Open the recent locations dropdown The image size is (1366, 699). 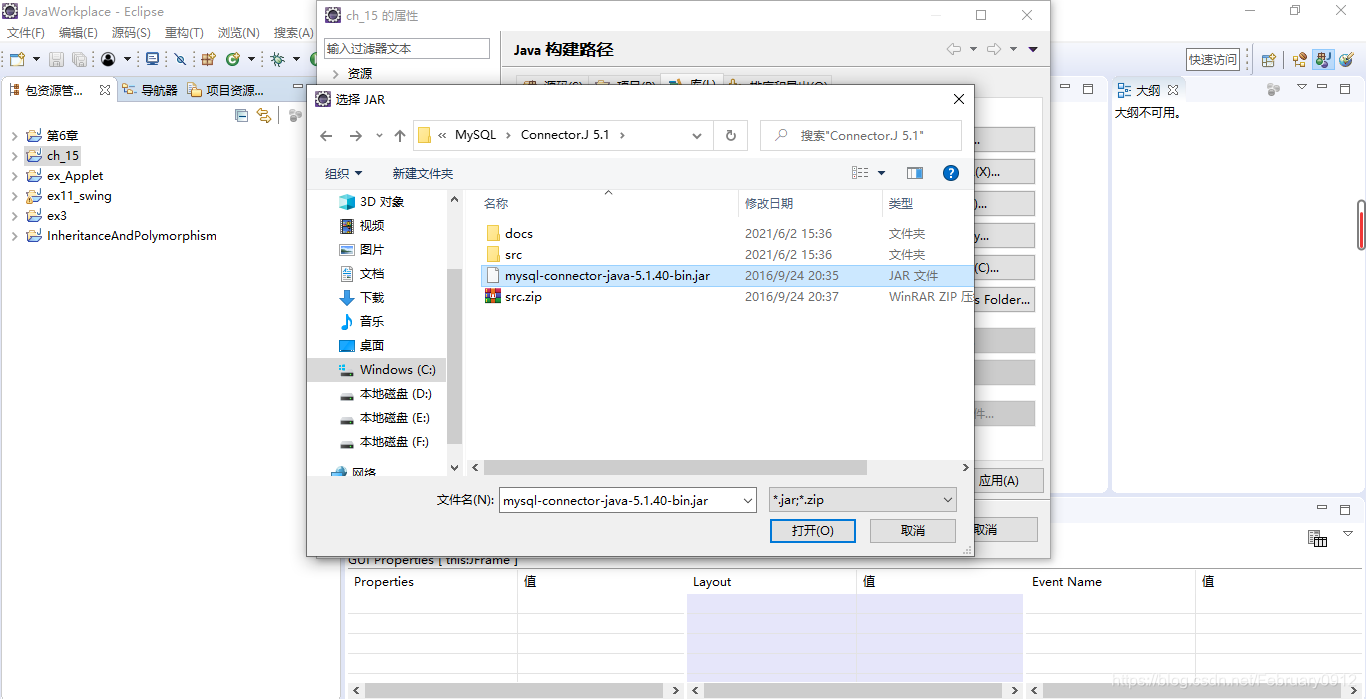(379, 135)
